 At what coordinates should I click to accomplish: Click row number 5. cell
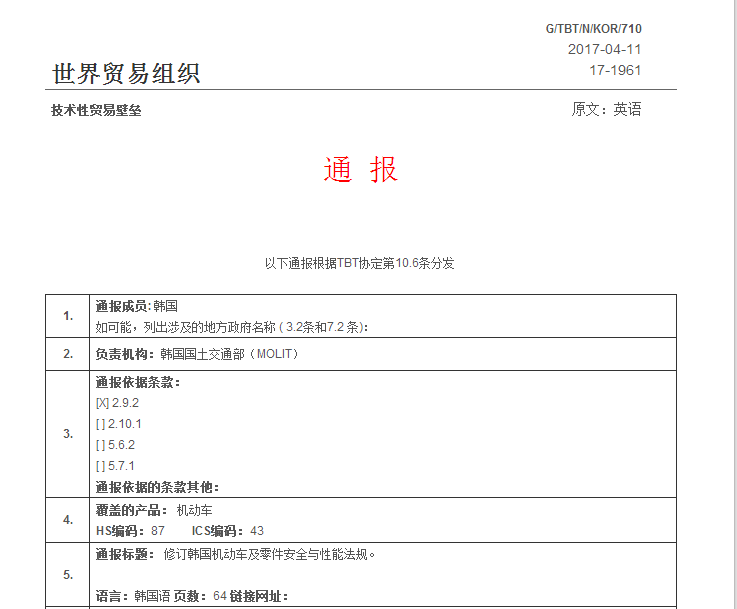68,575
